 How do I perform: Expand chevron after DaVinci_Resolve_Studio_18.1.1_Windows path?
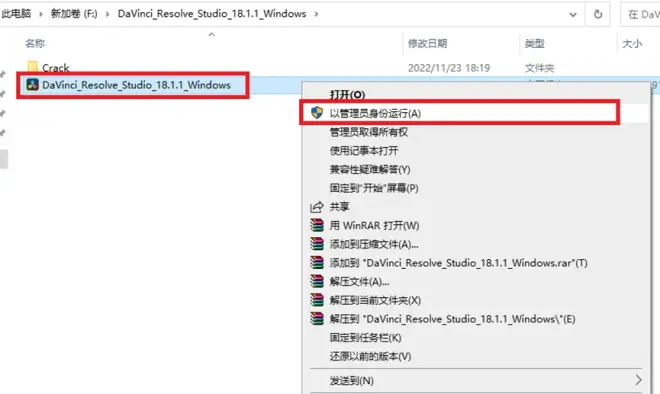(x=316, y=14)
